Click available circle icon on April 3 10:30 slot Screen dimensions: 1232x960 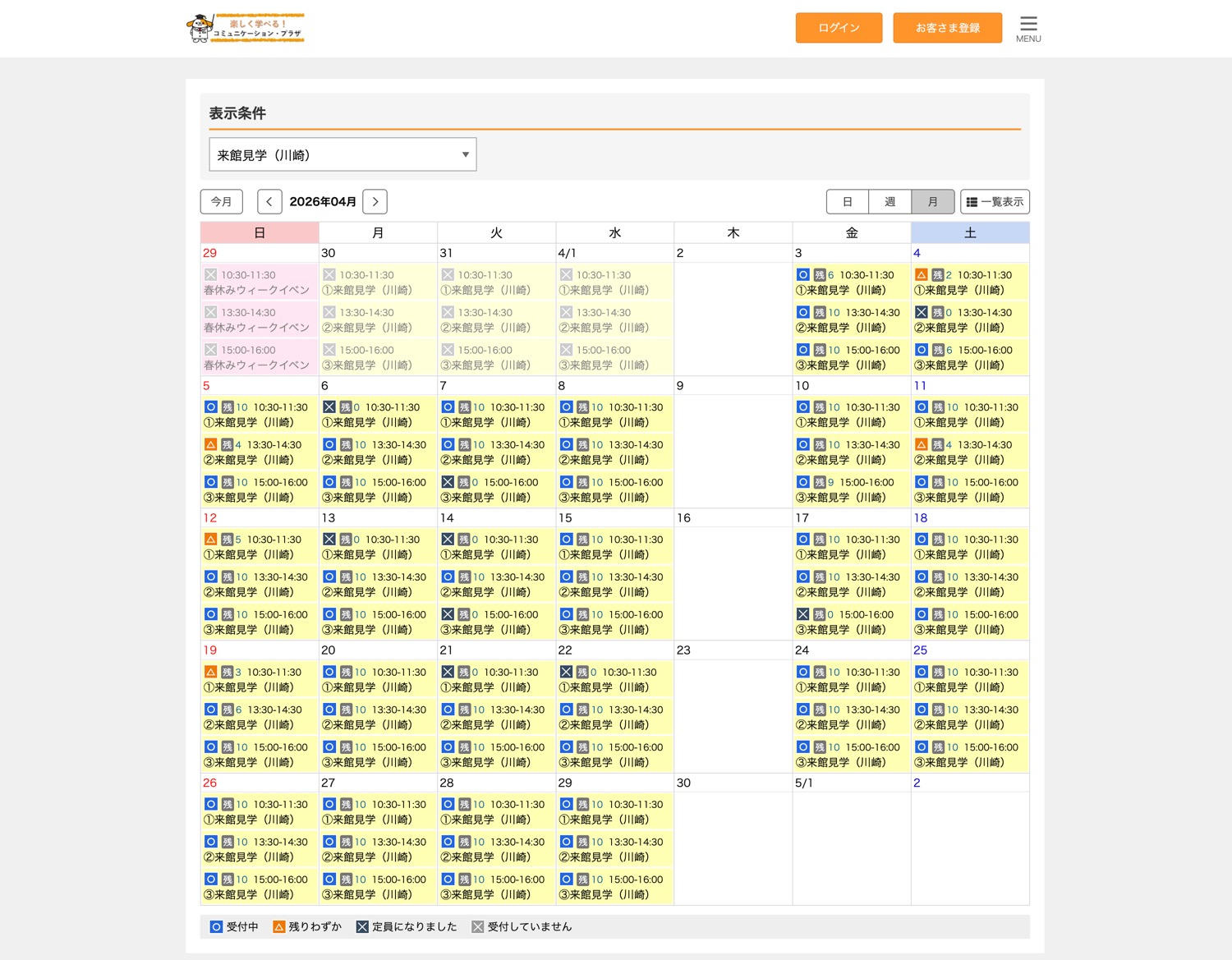[x=802, y=275]
